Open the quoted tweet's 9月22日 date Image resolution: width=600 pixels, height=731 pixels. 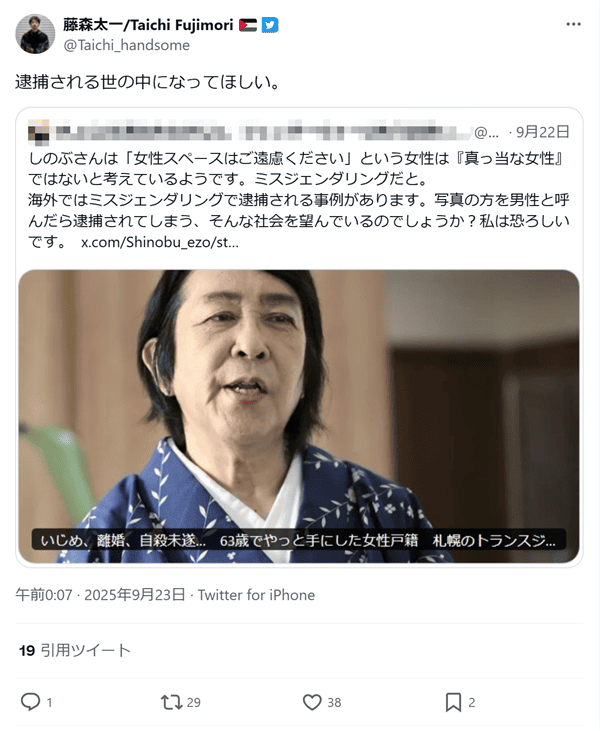[x=543, y=132]
